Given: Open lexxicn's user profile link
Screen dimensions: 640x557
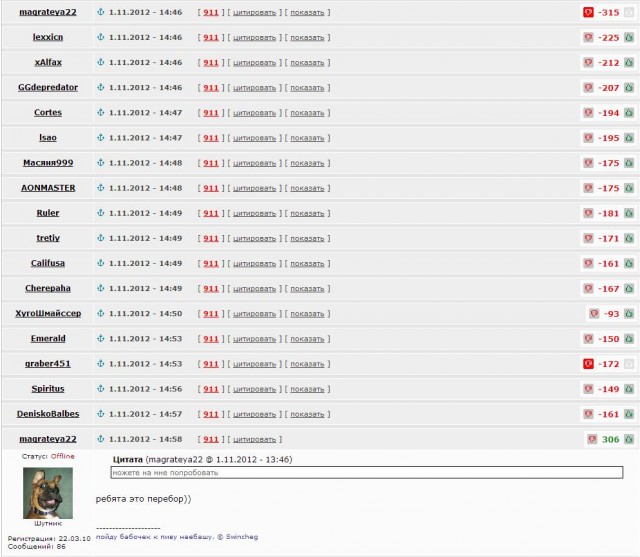Looking at the screenshot, I should [48, 37].
